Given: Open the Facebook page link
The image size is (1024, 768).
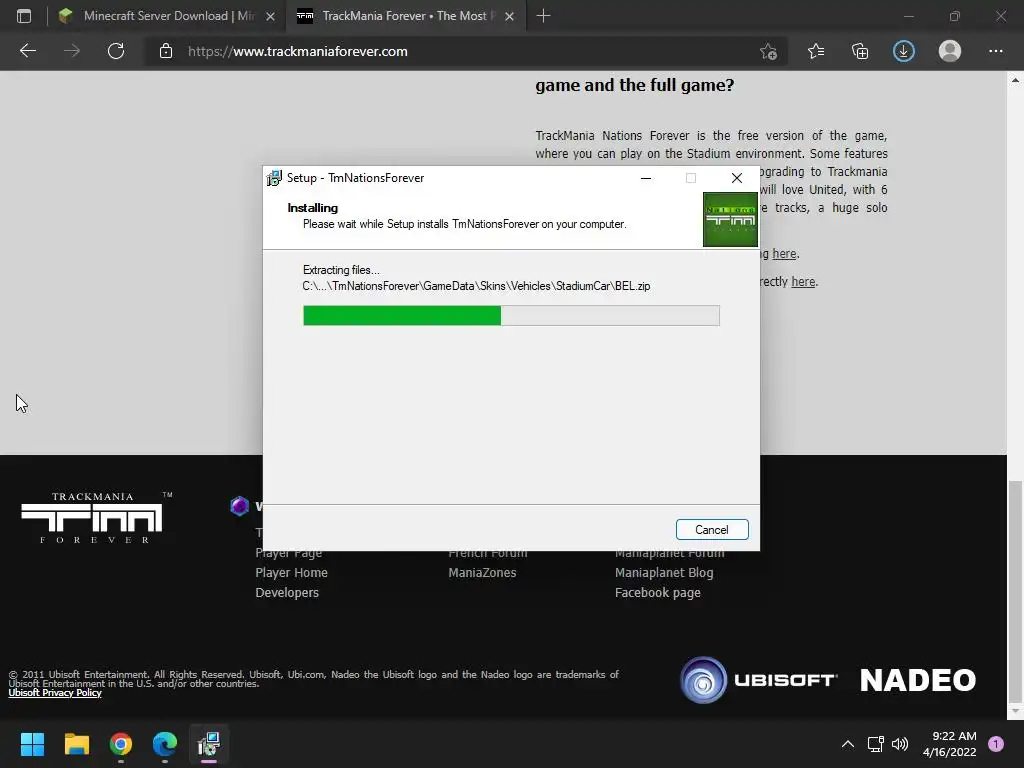Looking at the screenshot, I should click(x=658, y=592).
